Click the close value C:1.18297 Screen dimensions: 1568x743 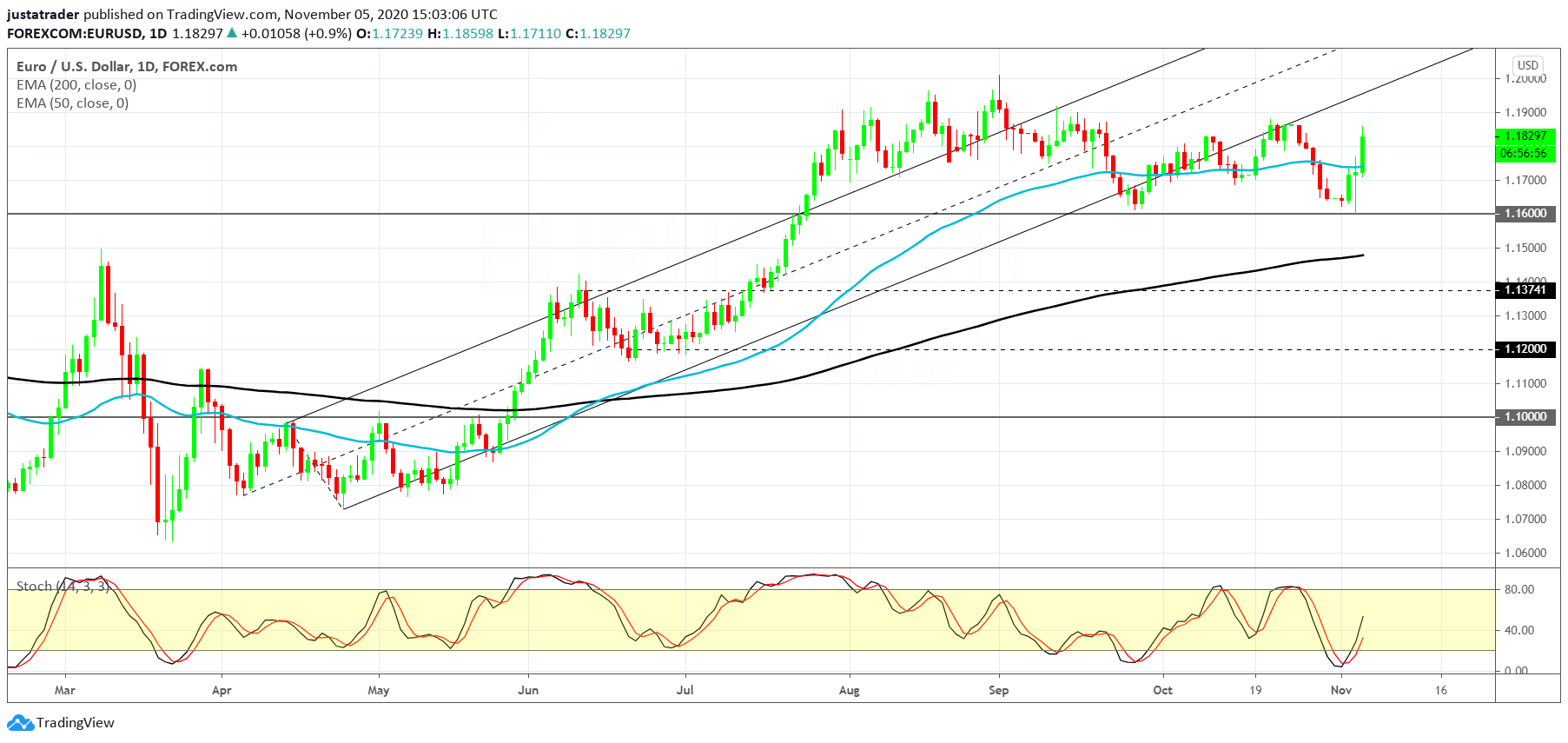click(598, 33)
